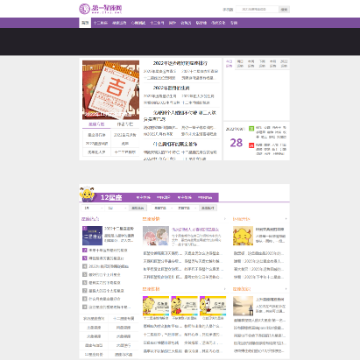Open the second bold headline starting with 2022年
Image resolution: width=360 pixels, height=360 pixels.
pos(171,88)
